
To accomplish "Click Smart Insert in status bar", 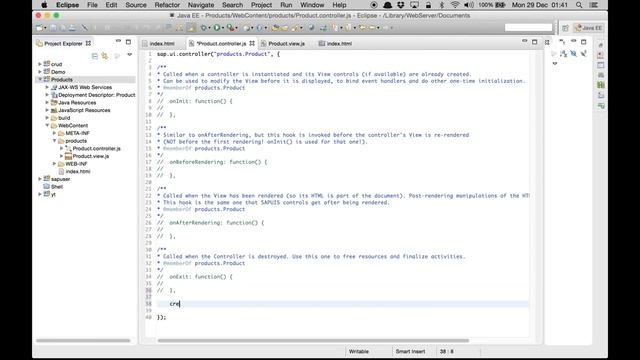I will [410, 351].
